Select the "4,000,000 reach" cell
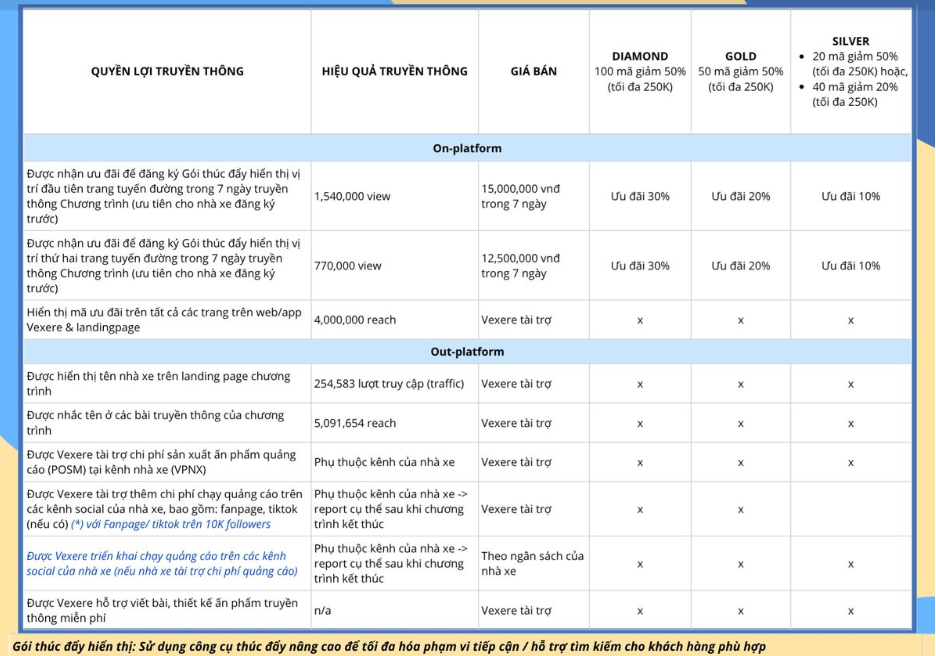Image resolution: width=936 pixels, height=656 pixels. click(x=355, y=320)
